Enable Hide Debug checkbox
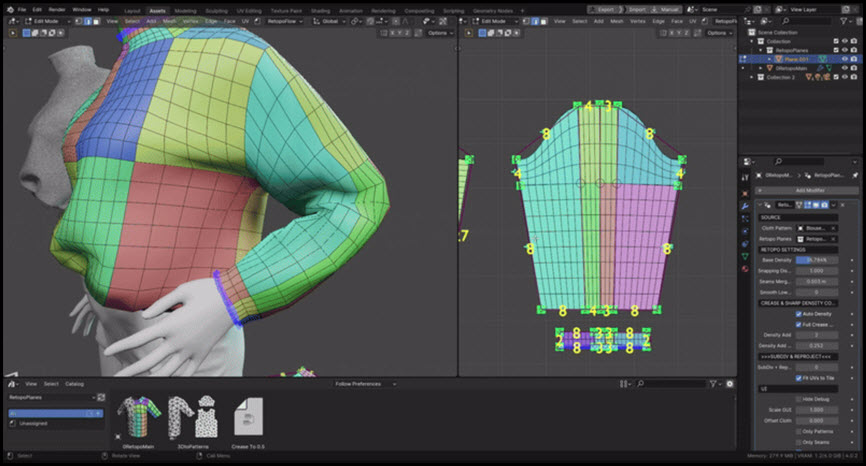 click(x=799, y=399)
